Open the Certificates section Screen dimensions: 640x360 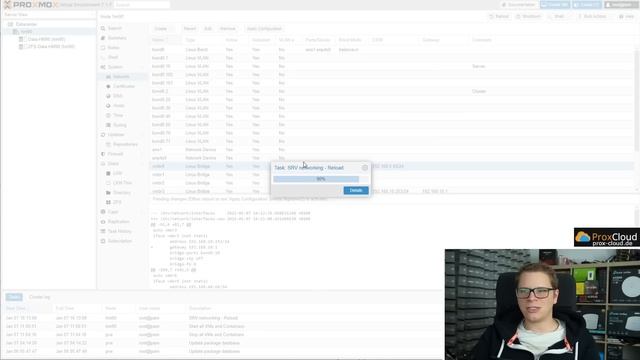(123, 87)
